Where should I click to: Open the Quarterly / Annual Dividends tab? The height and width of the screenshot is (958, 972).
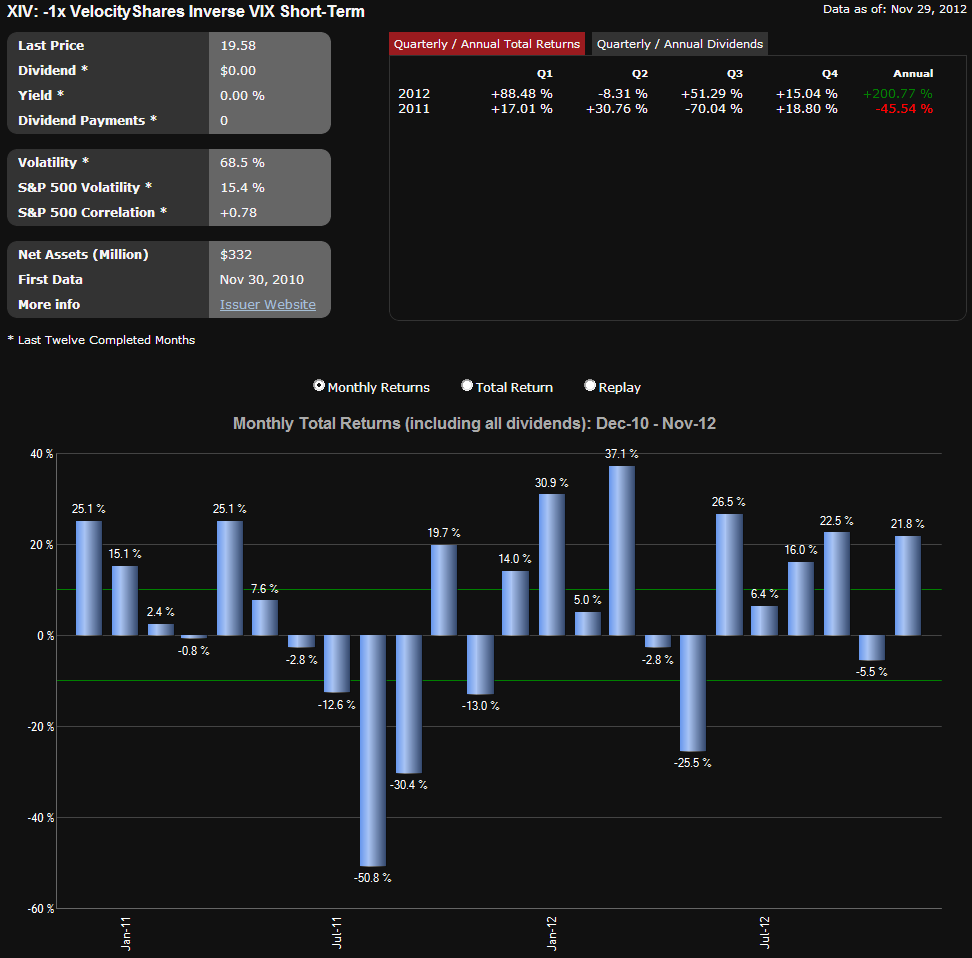(680, 44)
